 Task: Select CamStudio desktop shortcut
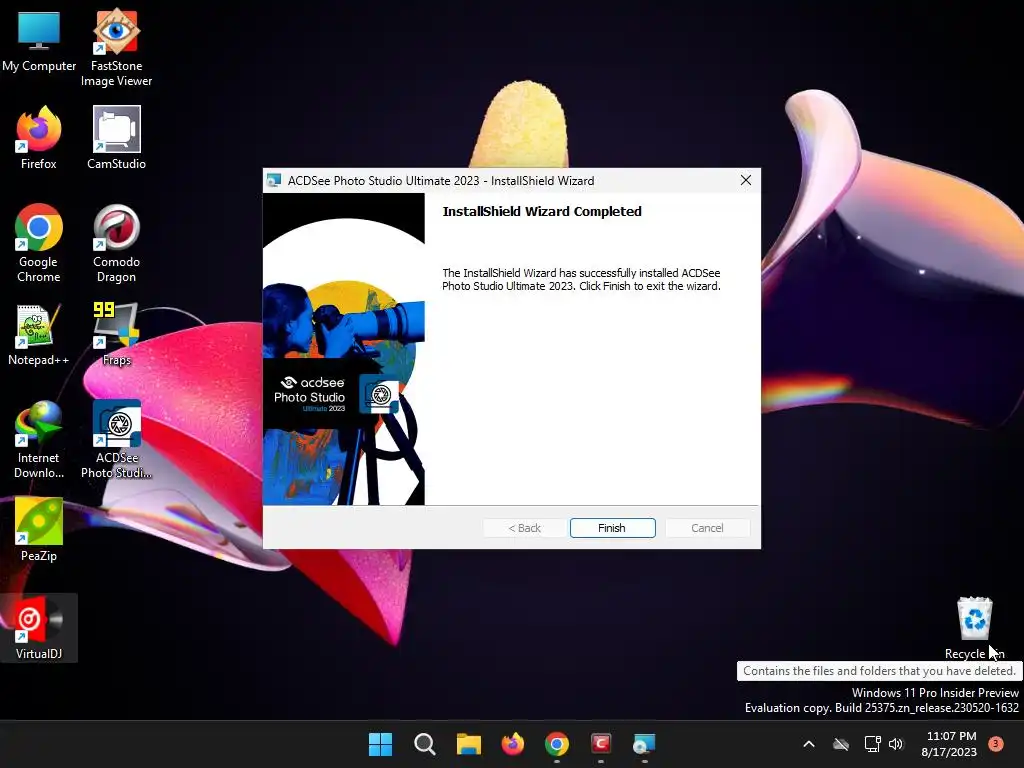[x=116, y=138]
